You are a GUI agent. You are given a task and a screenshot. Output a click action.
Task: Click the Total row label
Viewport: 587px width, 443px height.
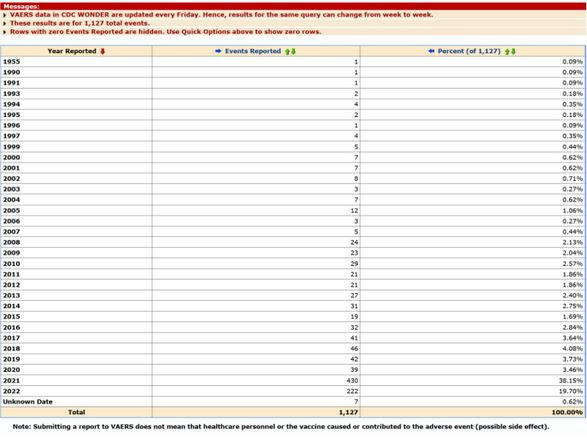click(x=77, y=412)
